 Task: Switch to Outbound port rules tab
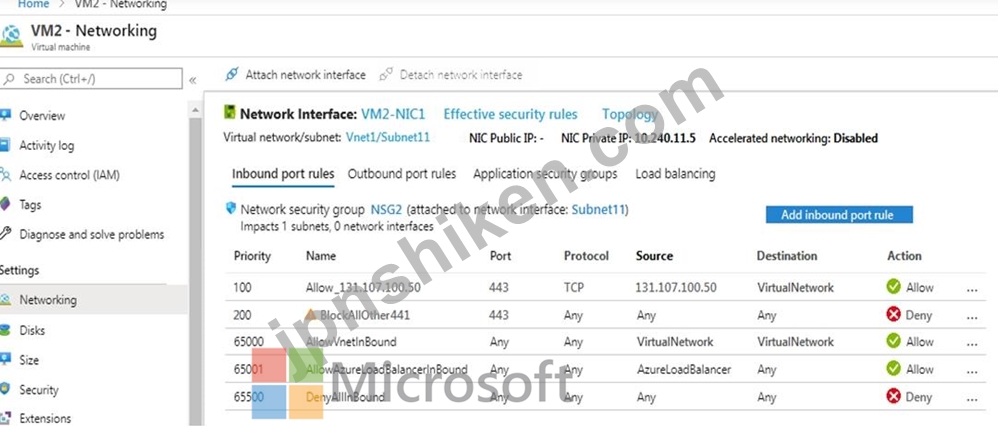coord(402,174)
